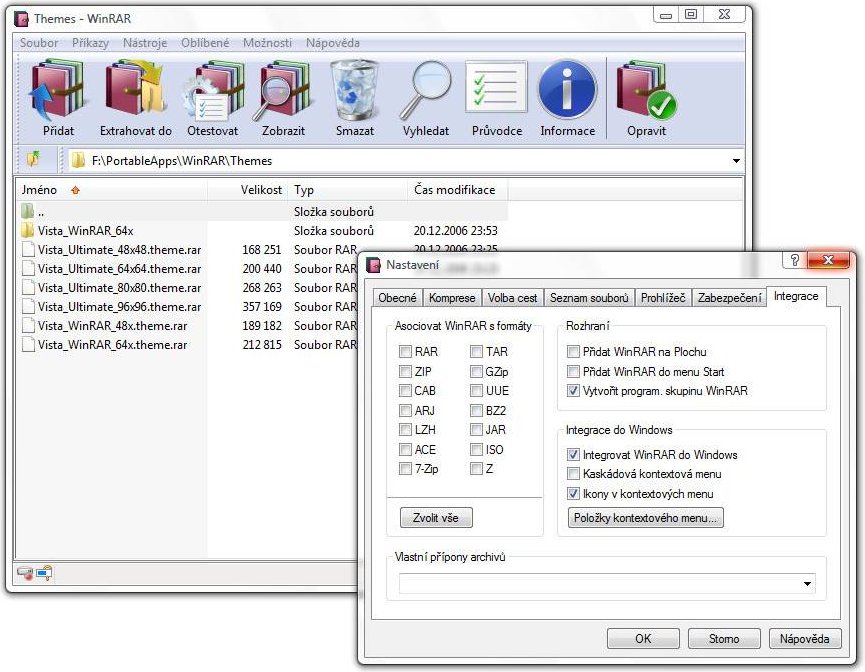Open the Průvodce wizard icon
The image size is (865, 672).
496,88
